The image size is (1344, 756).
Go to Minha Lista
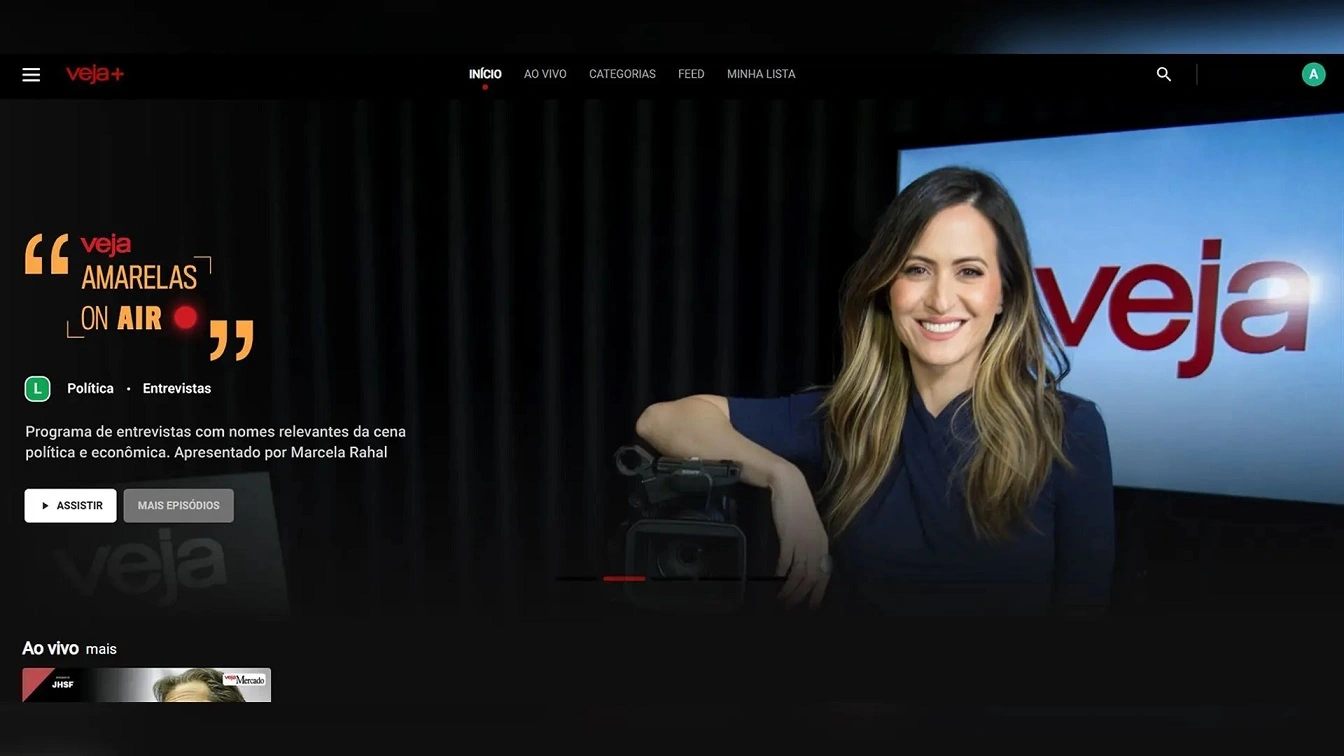[761, 74]
